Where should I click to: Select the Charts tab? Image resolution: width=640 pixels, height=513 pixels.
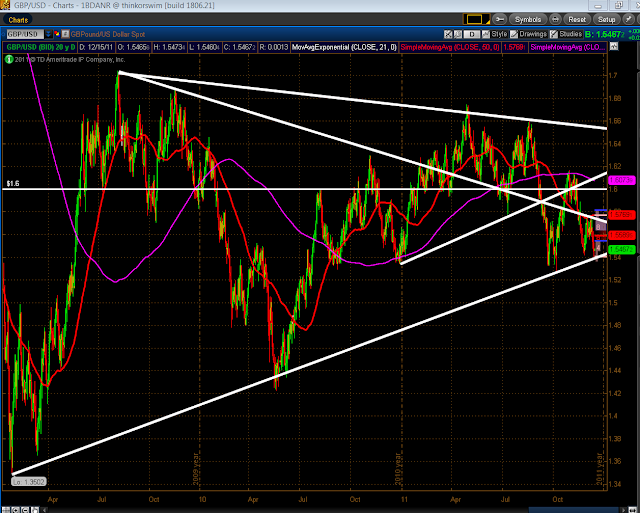(20, 19)
